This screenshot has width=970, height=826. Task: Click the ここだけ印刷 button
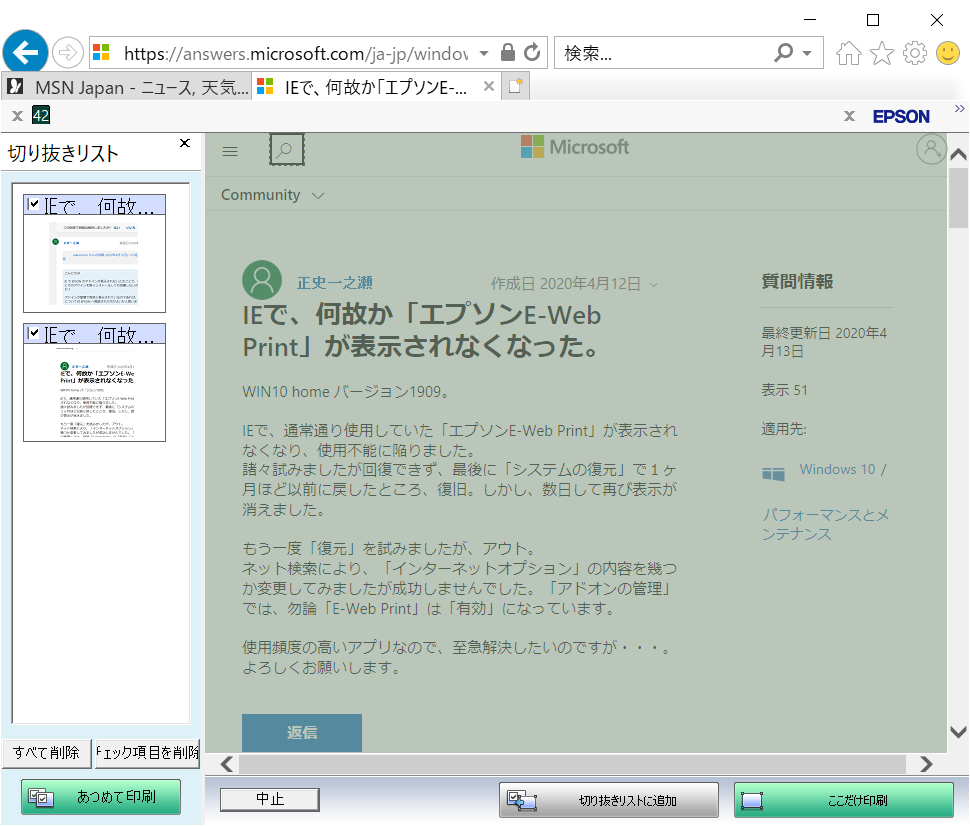click(844, 800)
